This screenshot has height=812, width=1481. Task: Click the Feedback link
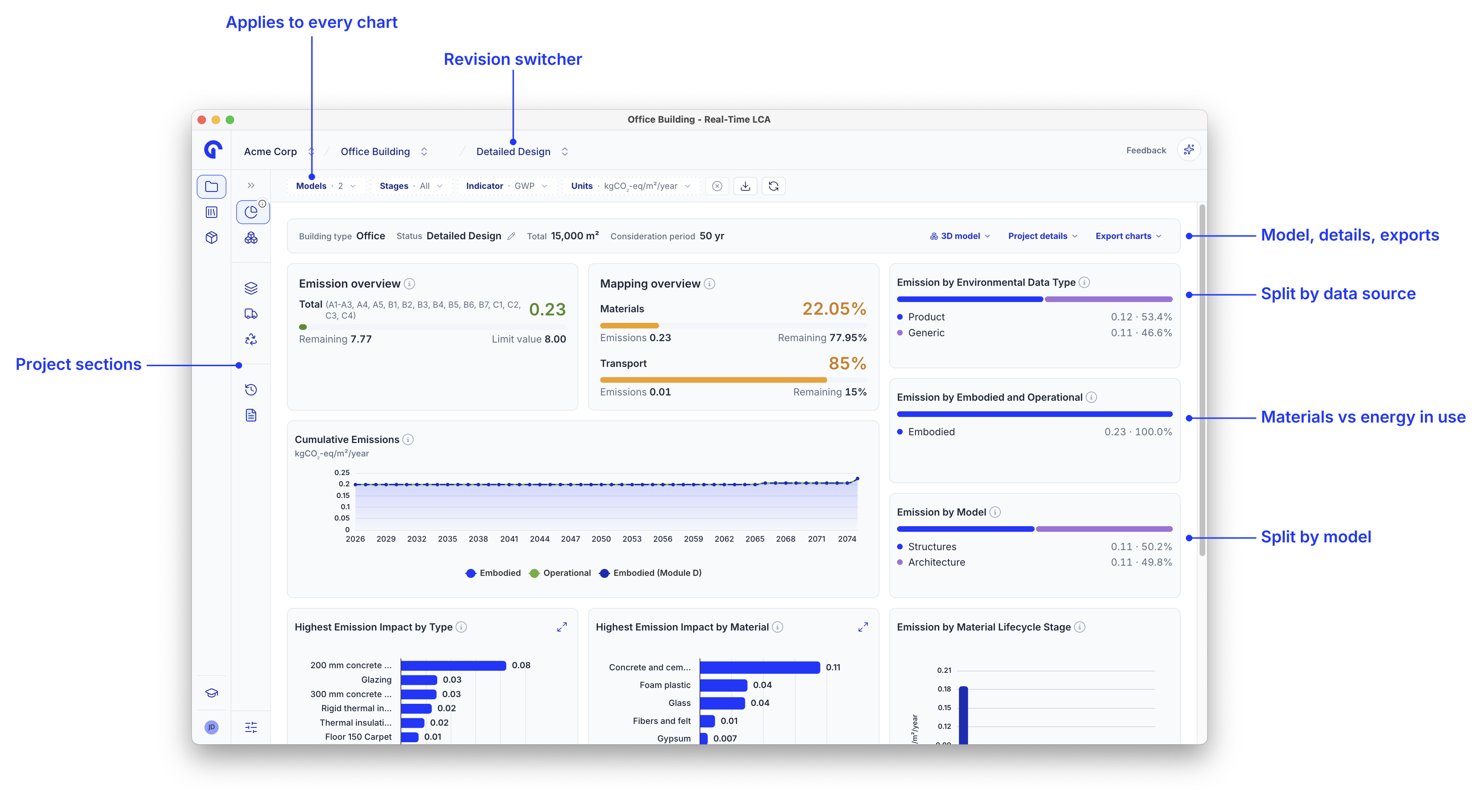pyautogui.click(x=1146, y=150)
